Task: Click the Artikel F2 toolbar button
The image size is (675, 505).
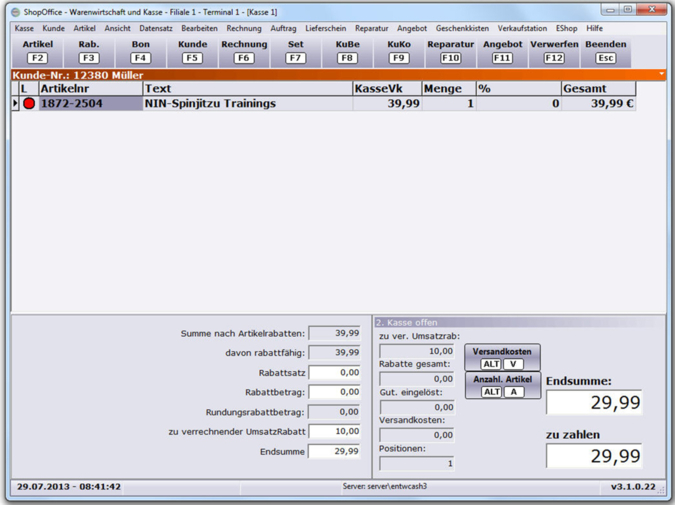Action: click(37, 51)
